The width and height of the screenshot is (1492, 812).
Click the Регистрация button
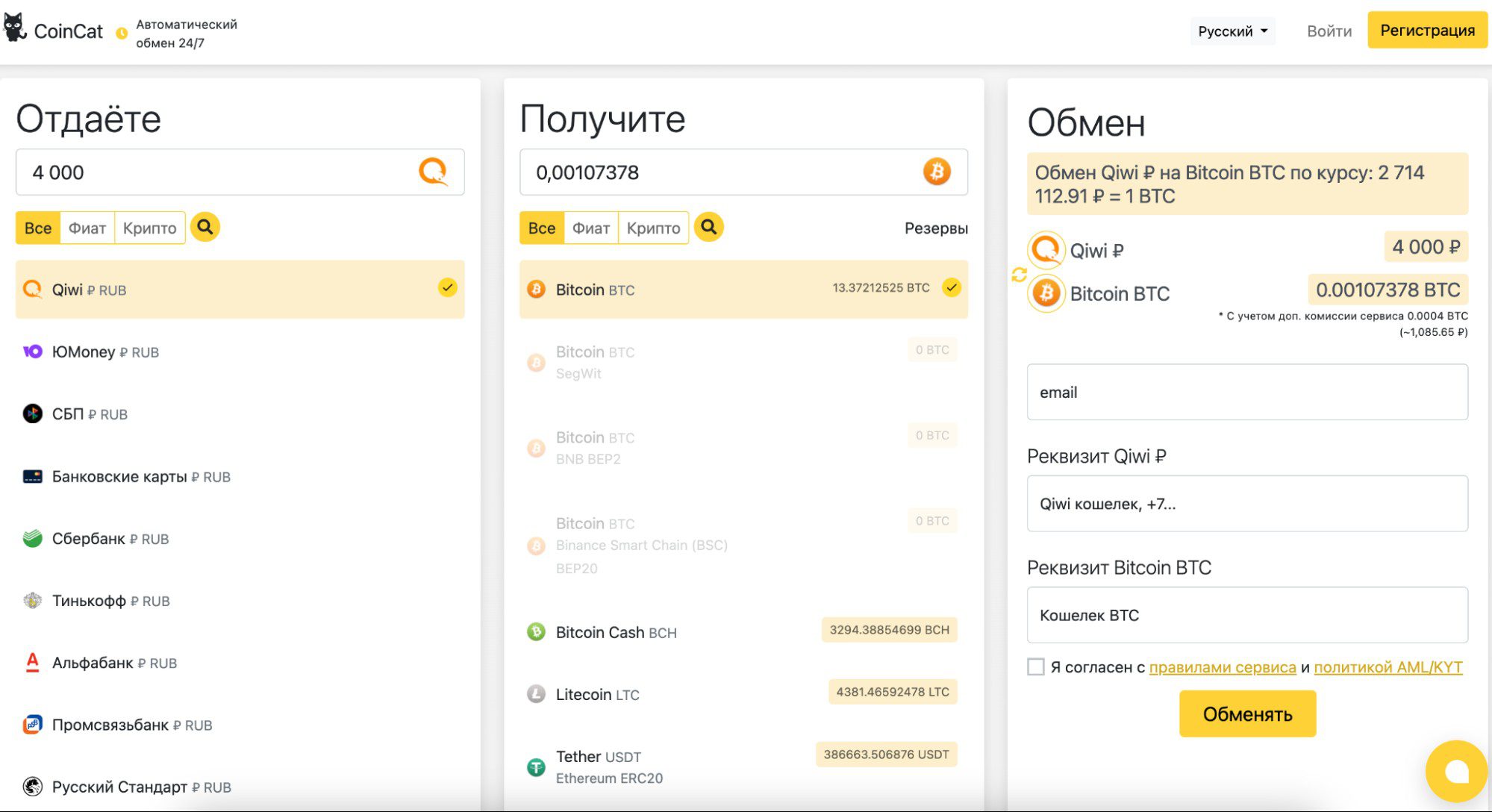click(x=1427, y=30)
